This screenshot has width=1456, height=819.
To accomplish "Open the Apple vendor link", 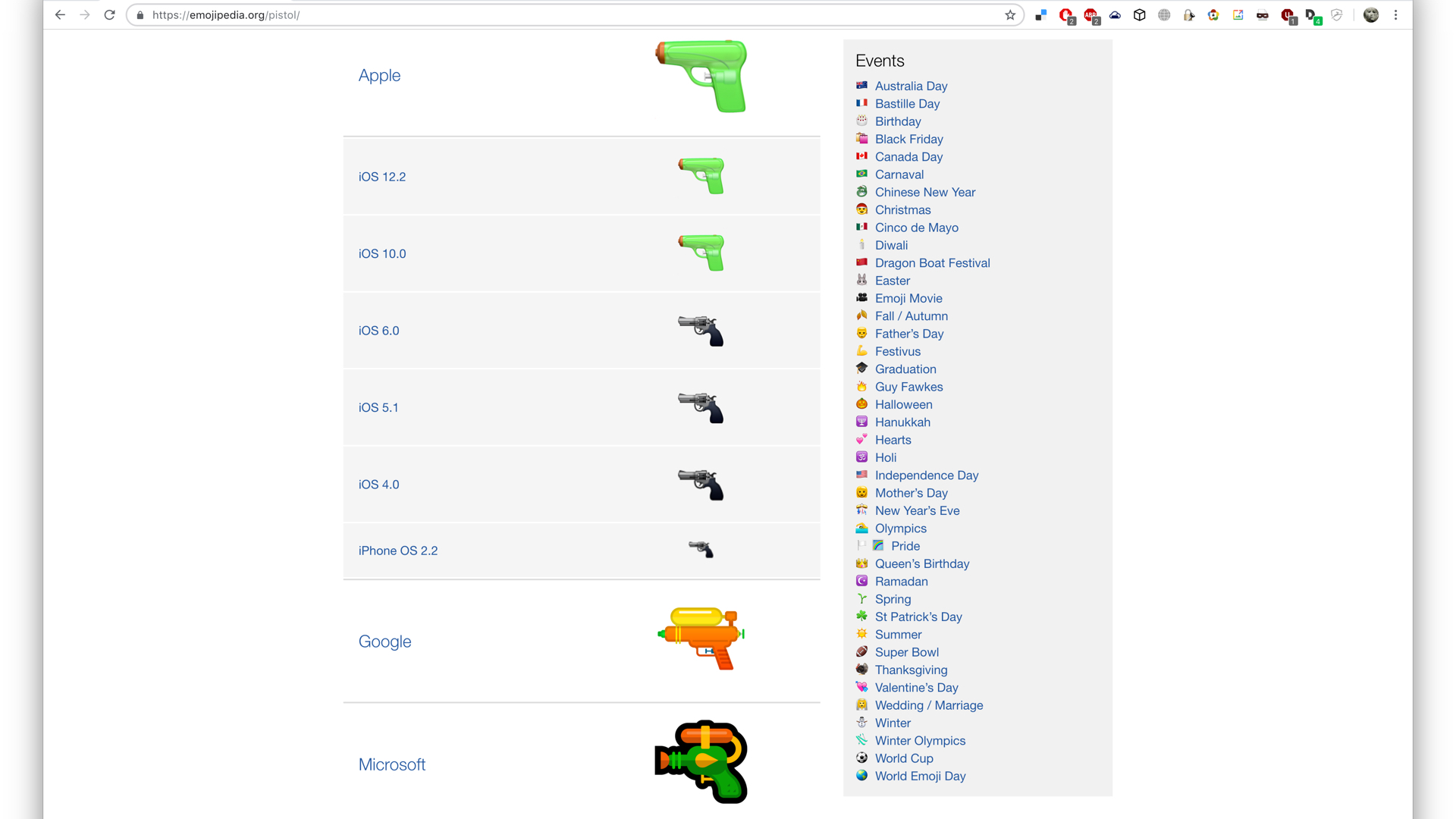I will tap(379, 75).
